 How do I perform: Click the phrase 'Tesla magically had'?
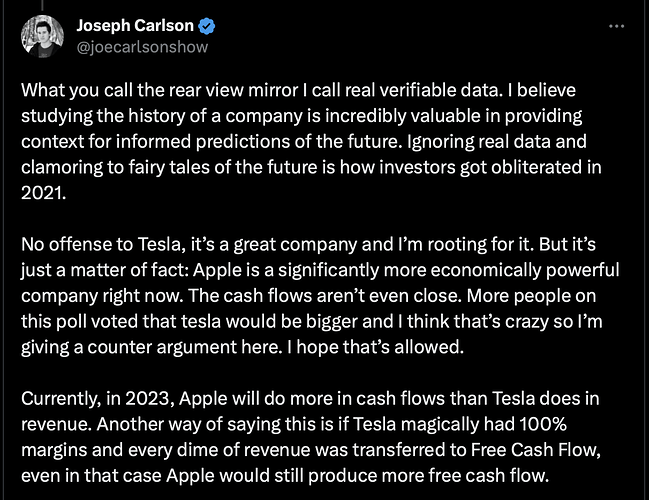(434, 424)
